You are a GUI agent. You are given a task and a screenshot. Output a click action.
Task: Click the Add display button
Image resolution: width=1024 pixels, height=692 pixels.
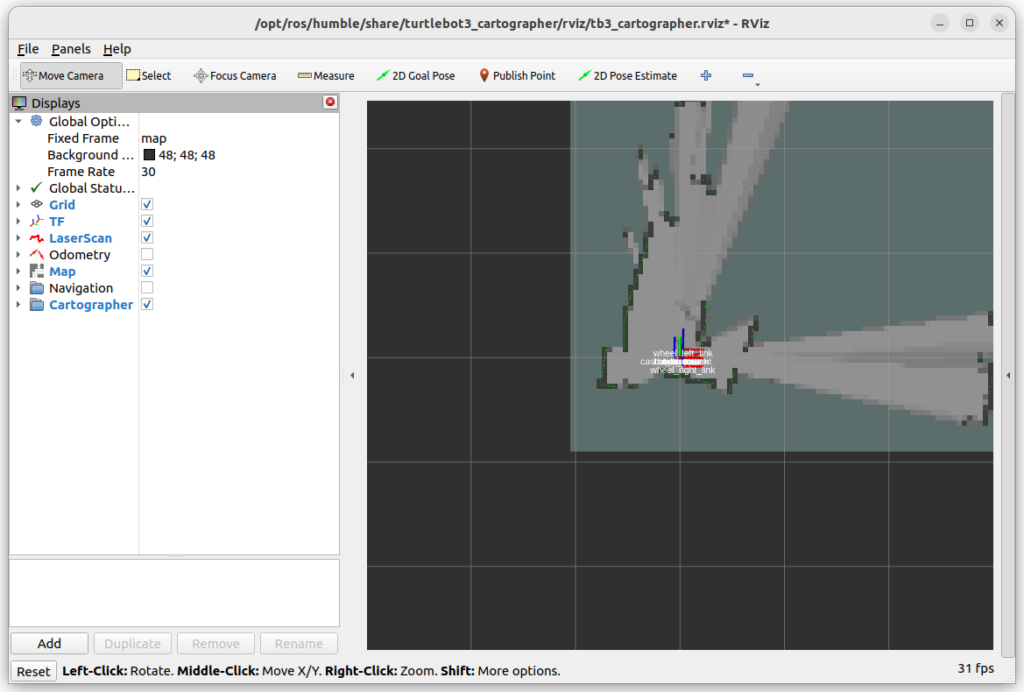pyautogui.click(x=49, y=644)
